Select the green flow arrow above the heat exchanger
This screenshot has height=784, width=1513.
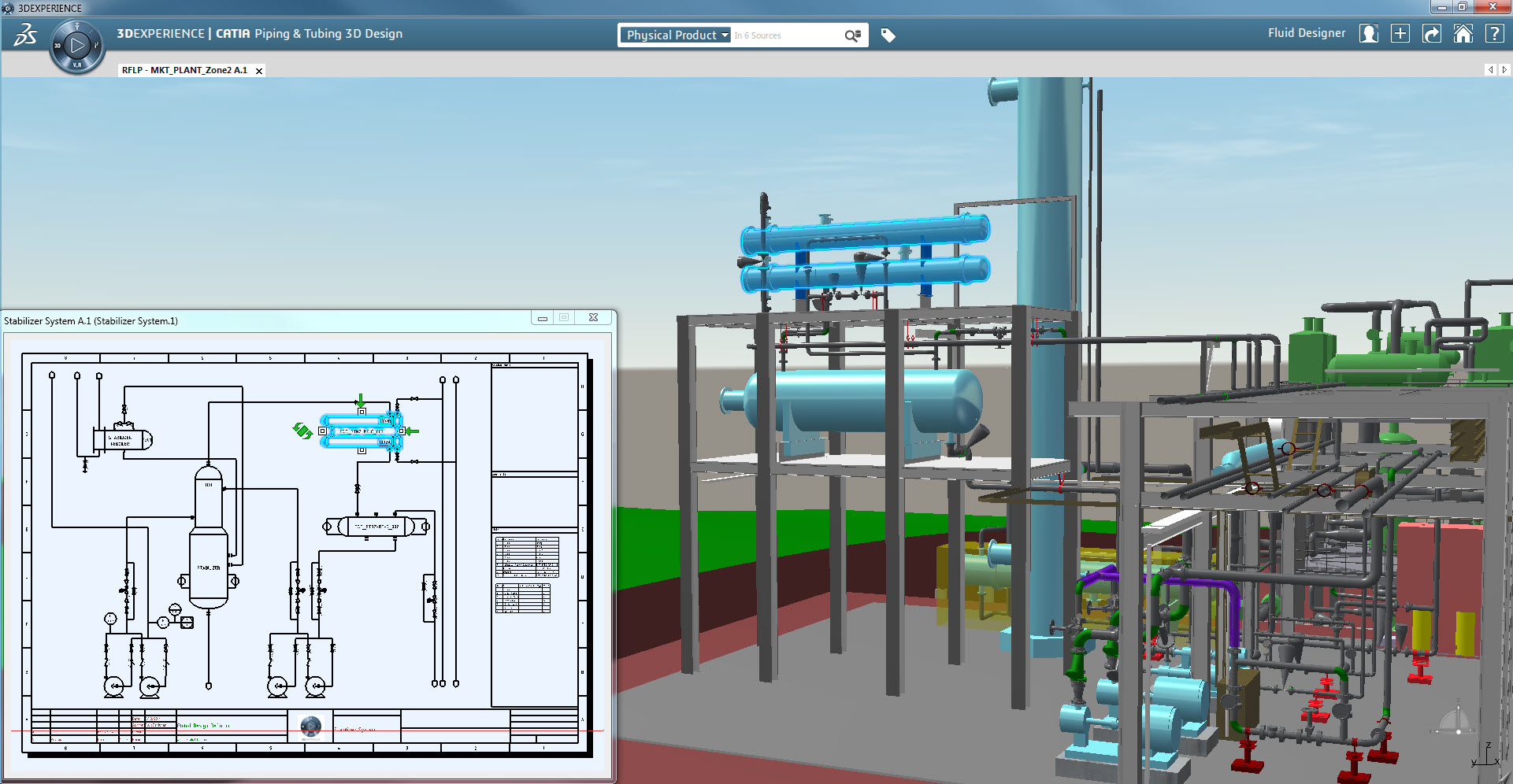coord(360,399)
